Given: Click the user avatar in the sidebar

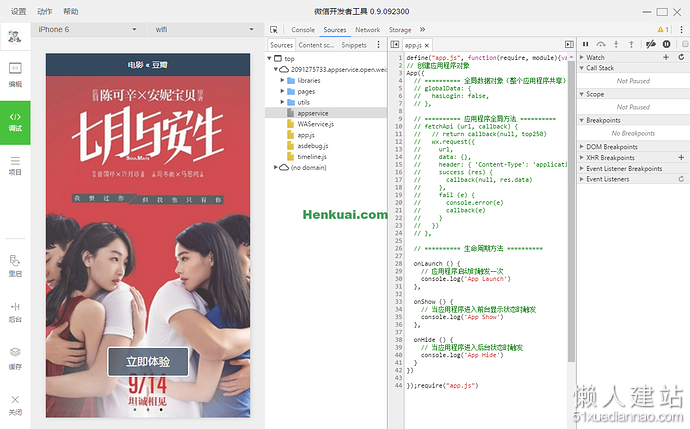Looking at the screenshot, I should coord(15,36).
